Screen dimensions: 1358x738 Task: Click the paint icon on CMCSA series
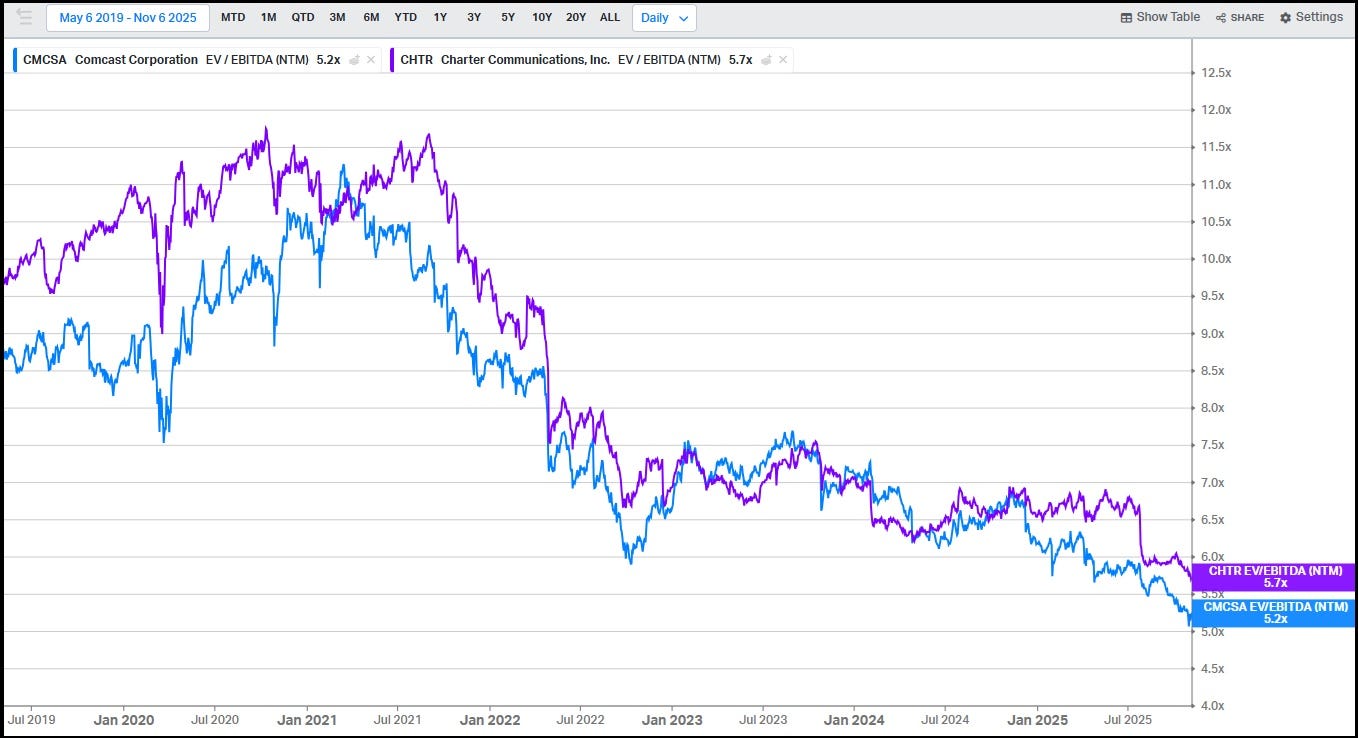(x=354, y=60)
